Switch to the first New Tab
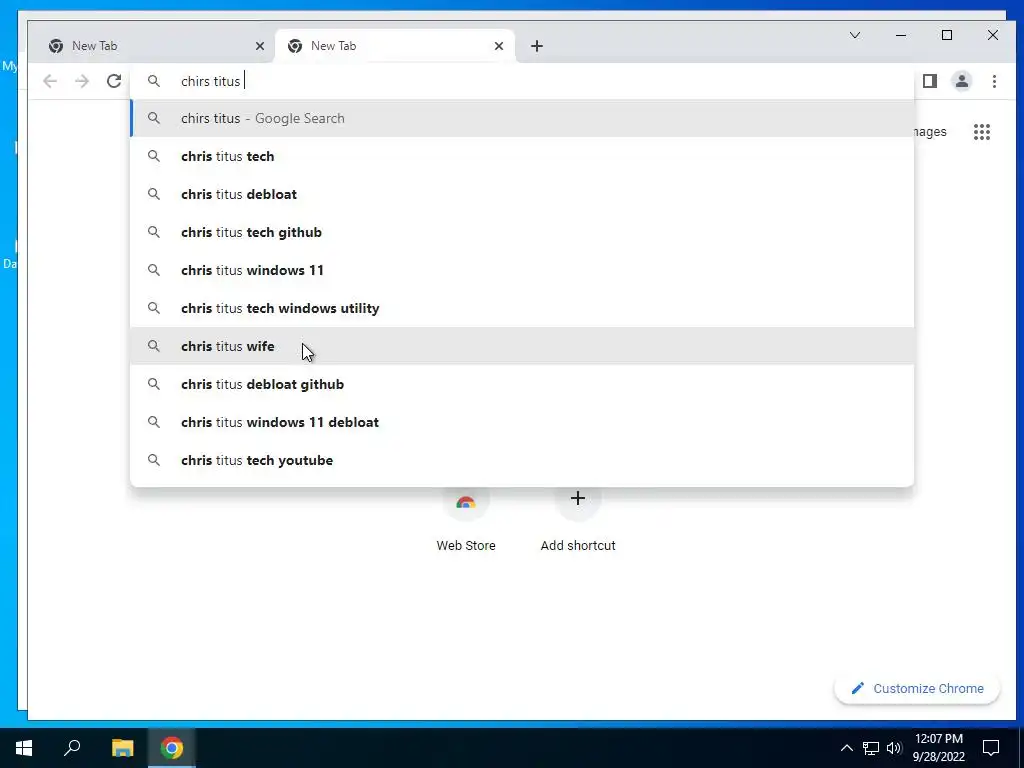 point(155,46)
